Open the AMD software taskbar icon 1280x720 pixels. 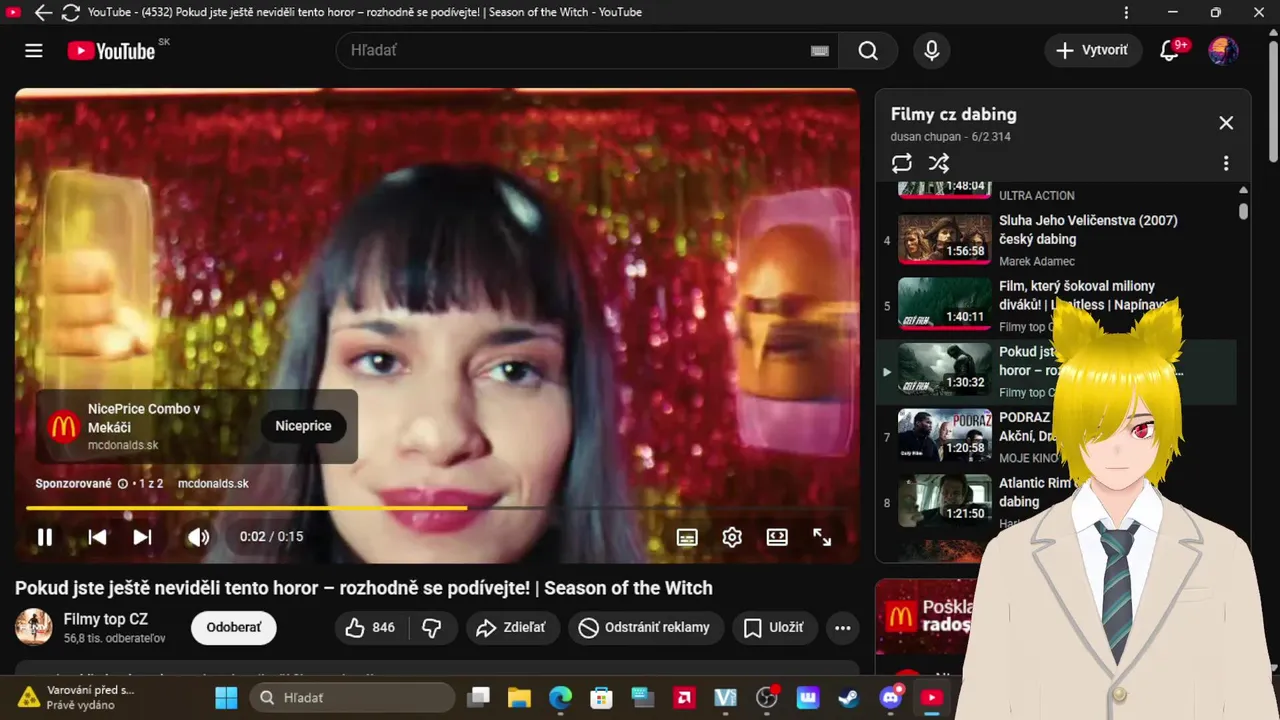(x=684, y=698)
